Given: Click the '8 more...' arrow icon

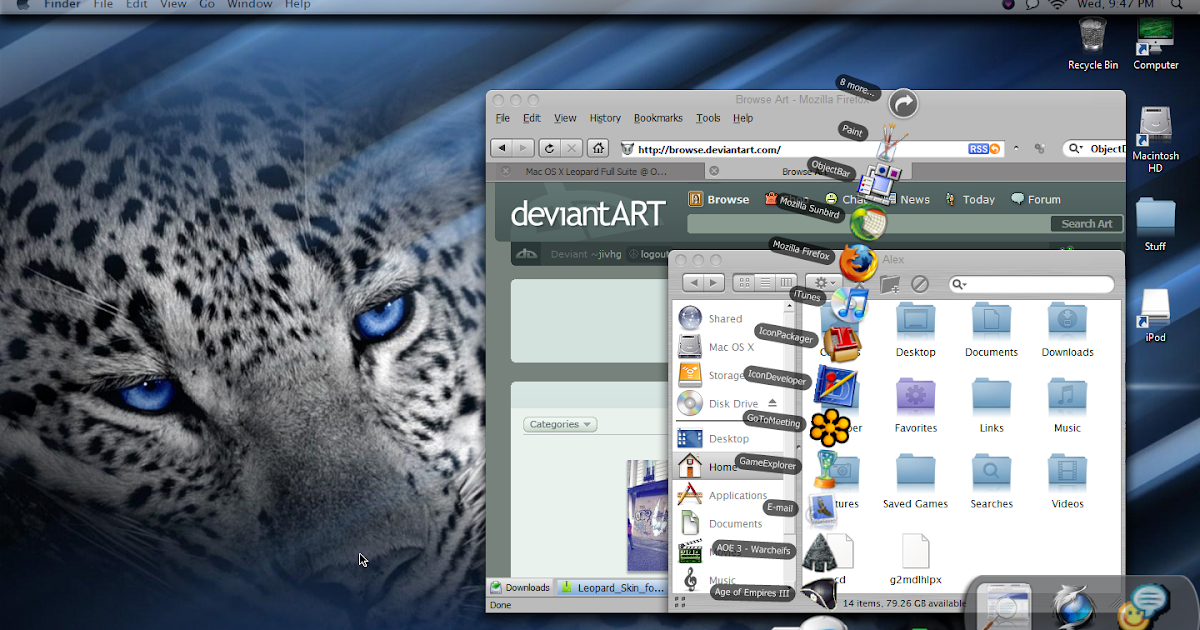Looking at the screenshot, I should point(903,103).
